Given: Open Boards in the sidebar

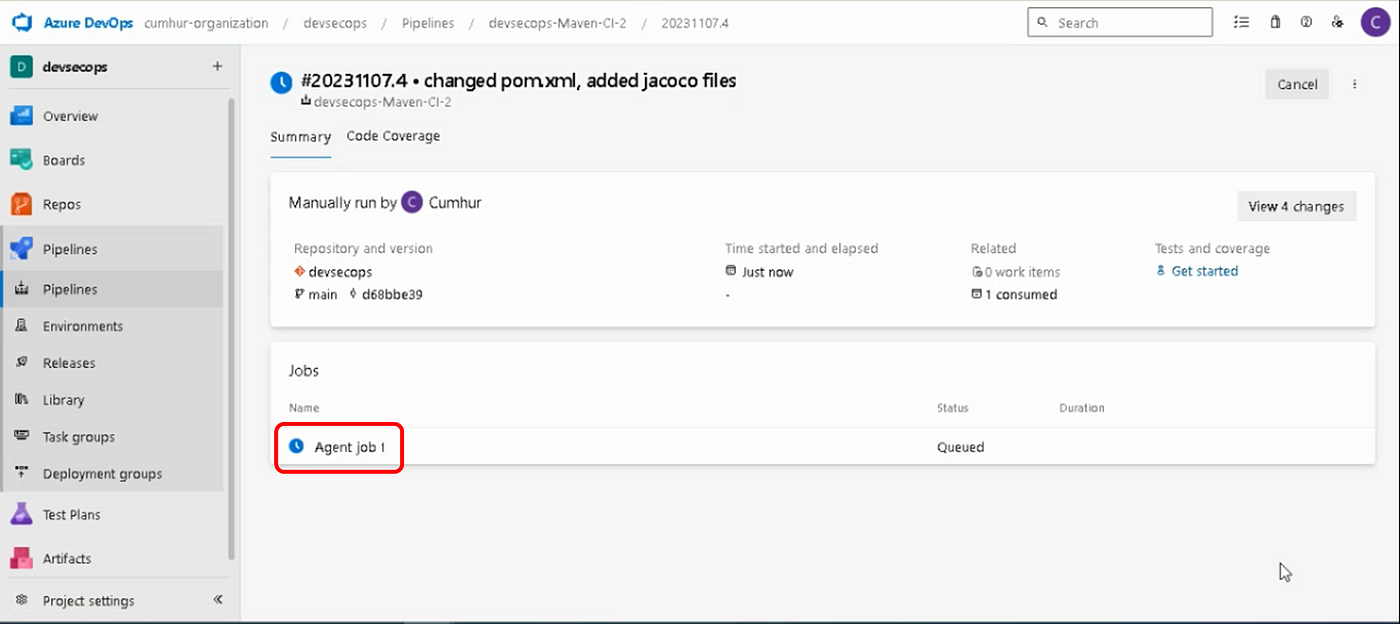Looking at the screenshot, I should pos(64,160).
